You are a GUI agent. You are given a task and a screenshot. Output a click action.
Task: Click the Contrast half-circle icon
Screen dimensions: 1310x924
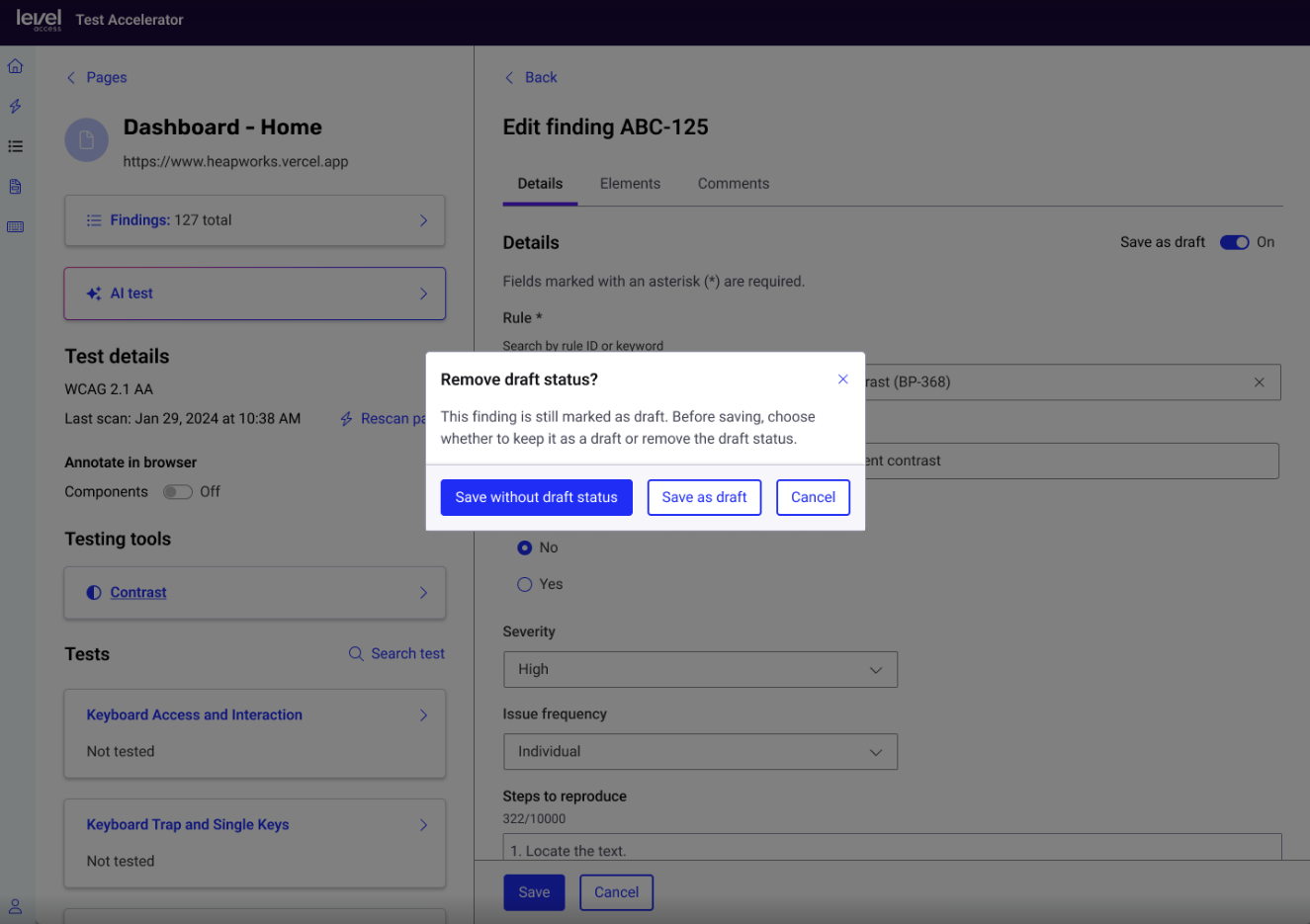coord(94,593)
